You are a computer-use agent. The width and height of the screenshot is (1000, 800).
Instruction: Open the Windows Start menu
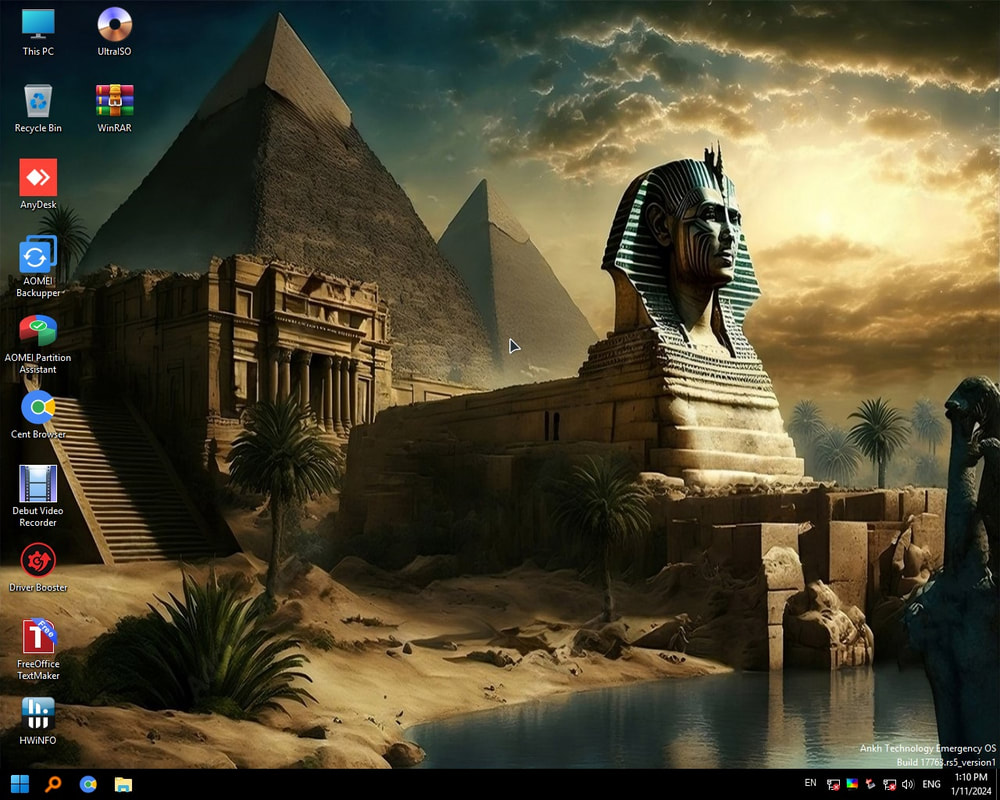click(19, 784)
